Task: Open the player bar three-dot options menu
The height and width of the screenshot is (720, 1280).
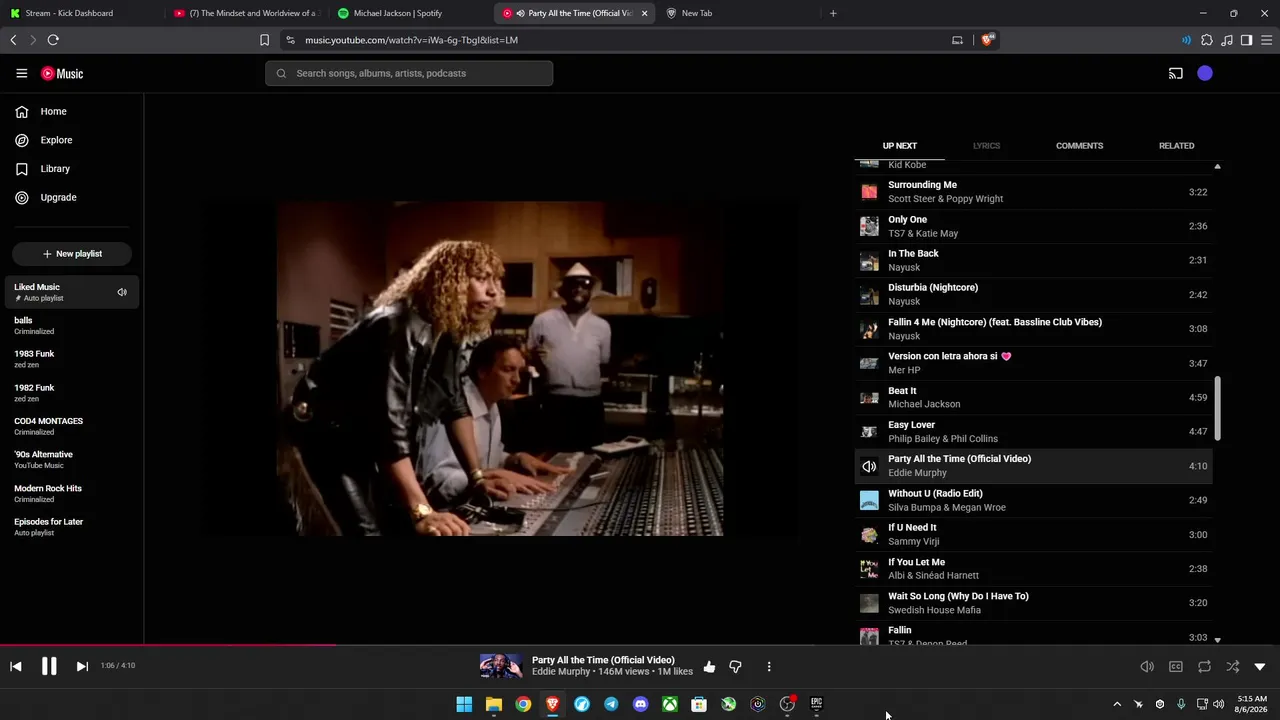Action: [x=769, y=667]
